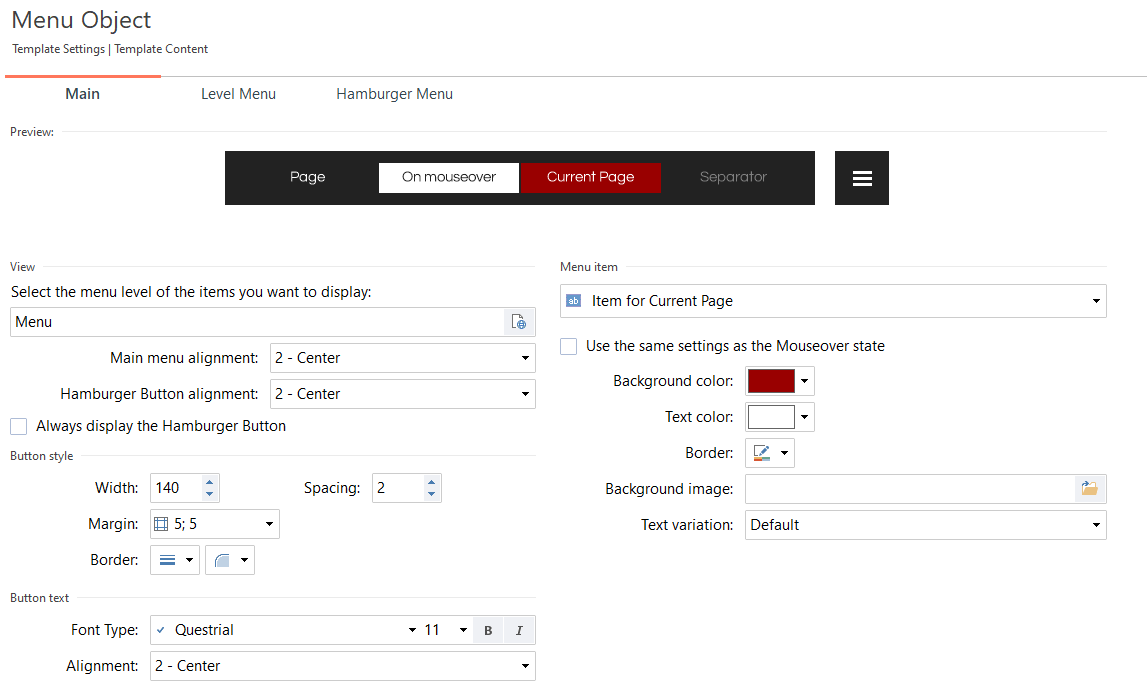This screenshot has width=1147, height=694.
Task: Decrease the Spacing value with down arrow
Action: click(x=432, y=494)
